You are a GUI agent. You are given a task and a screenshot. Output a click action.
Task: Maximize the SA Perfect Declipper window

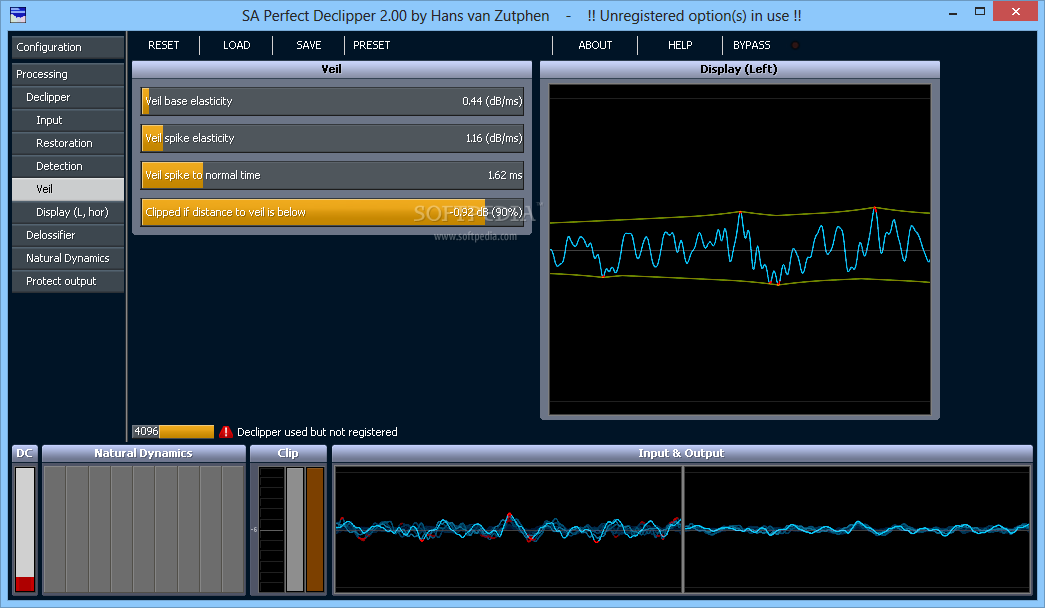(x=980, y=12)
